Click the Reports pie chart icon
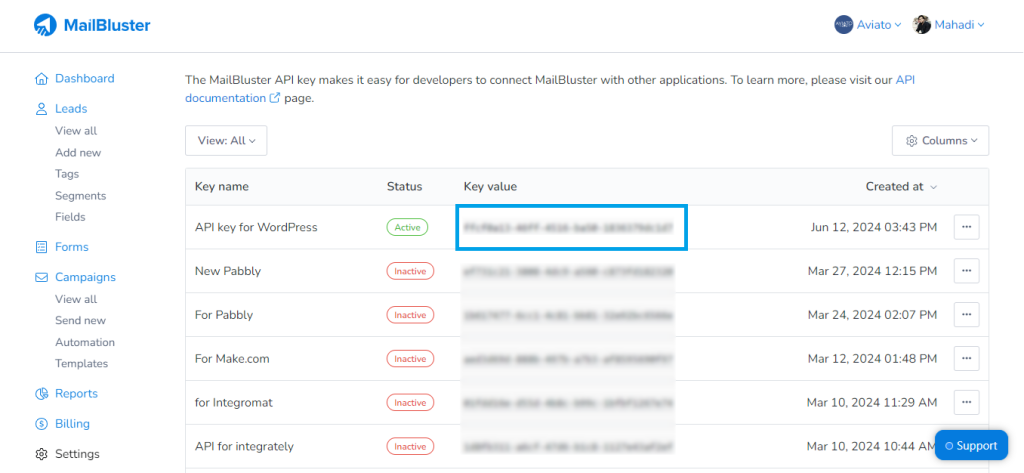This screenshot has height=473, width=1024. click(41, 394)
